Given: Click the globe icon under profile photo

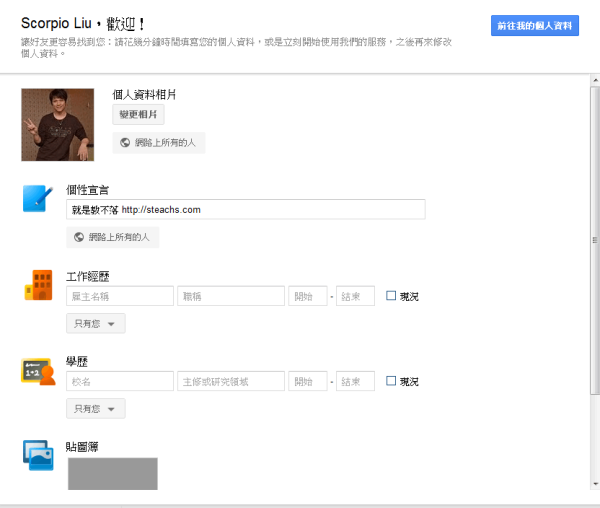Looking at the screenshot, I should pyautogui.click(x=125, y=143).
